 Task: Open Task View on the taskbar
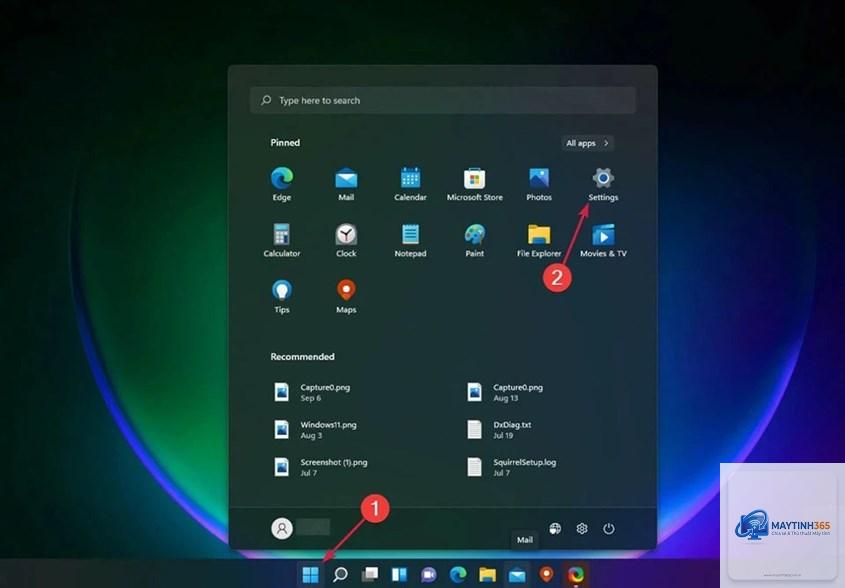coord(370,575)
